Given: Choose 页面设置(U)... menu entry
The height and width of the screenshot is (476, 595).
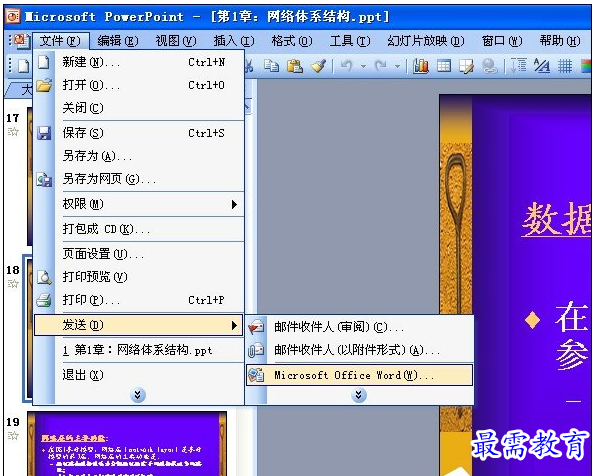Looking at the screenshot, I should 139,254.
